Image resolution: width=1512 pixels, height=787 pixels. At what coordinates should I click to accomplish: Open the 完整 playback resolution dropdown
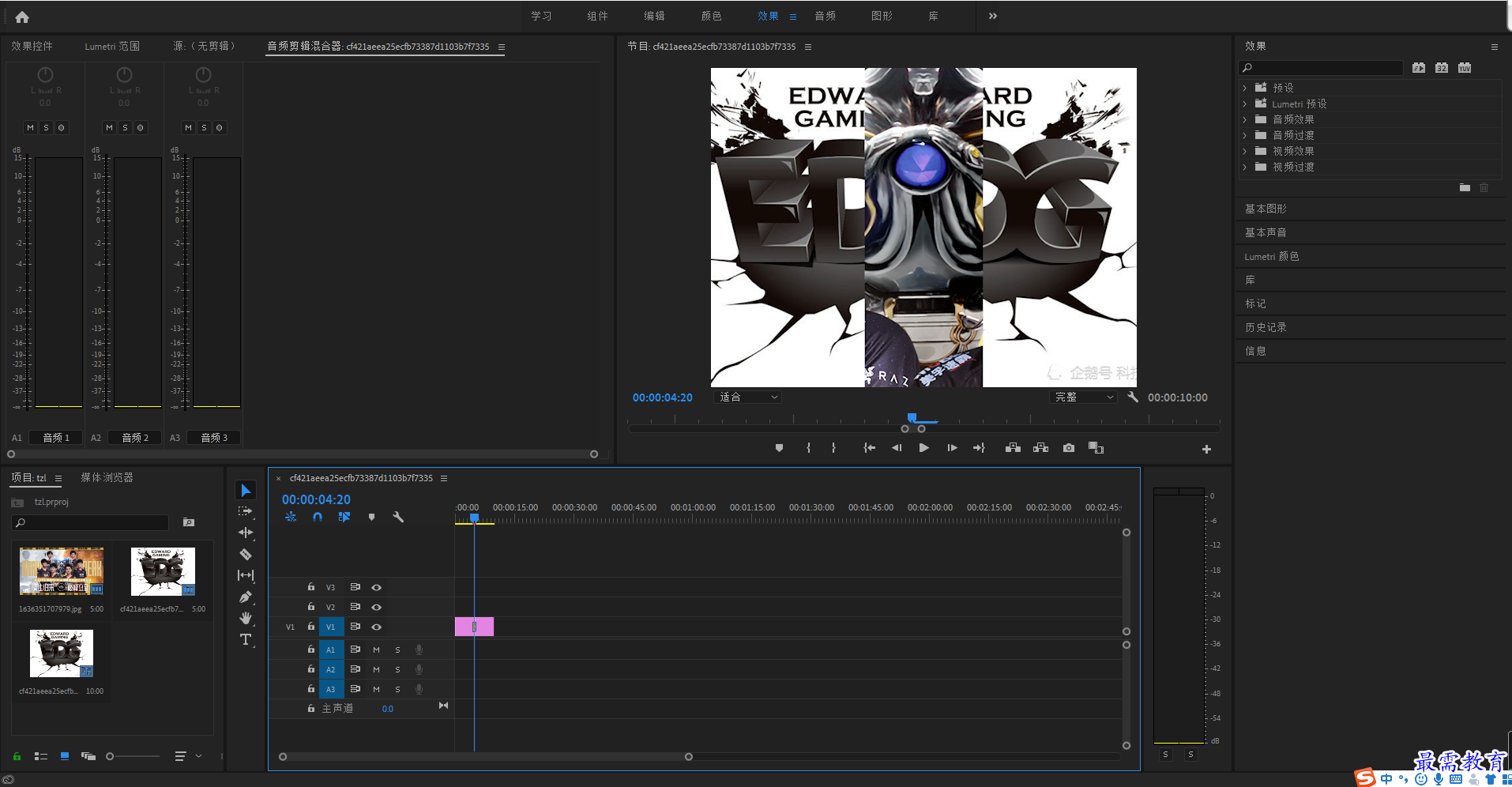point(1083,397)
